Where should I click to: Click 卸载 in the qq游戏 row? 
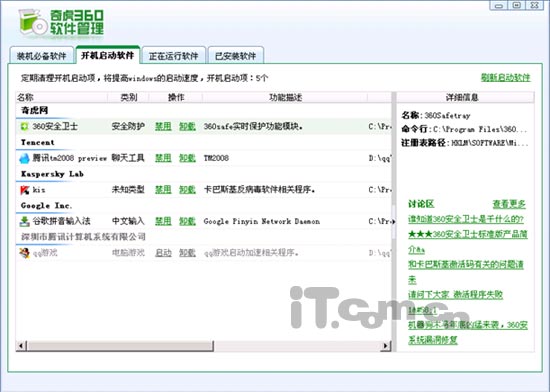[x=187, y=253]
